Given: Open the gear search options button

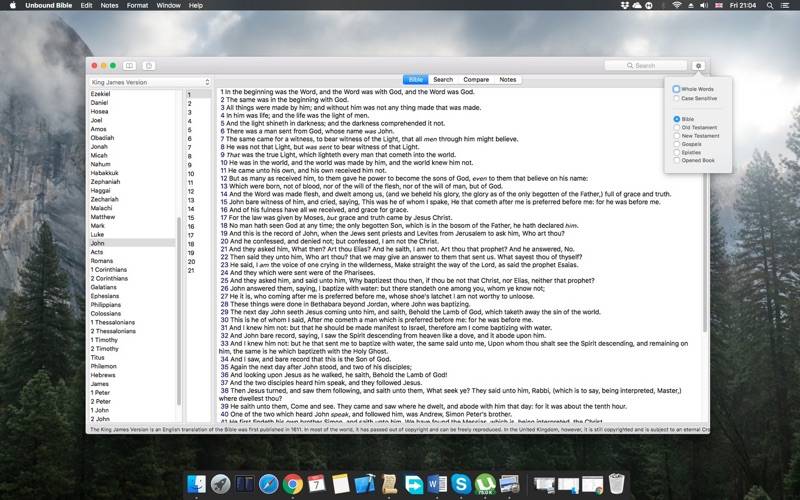Looking at the screenshot, I should (698, 66).
